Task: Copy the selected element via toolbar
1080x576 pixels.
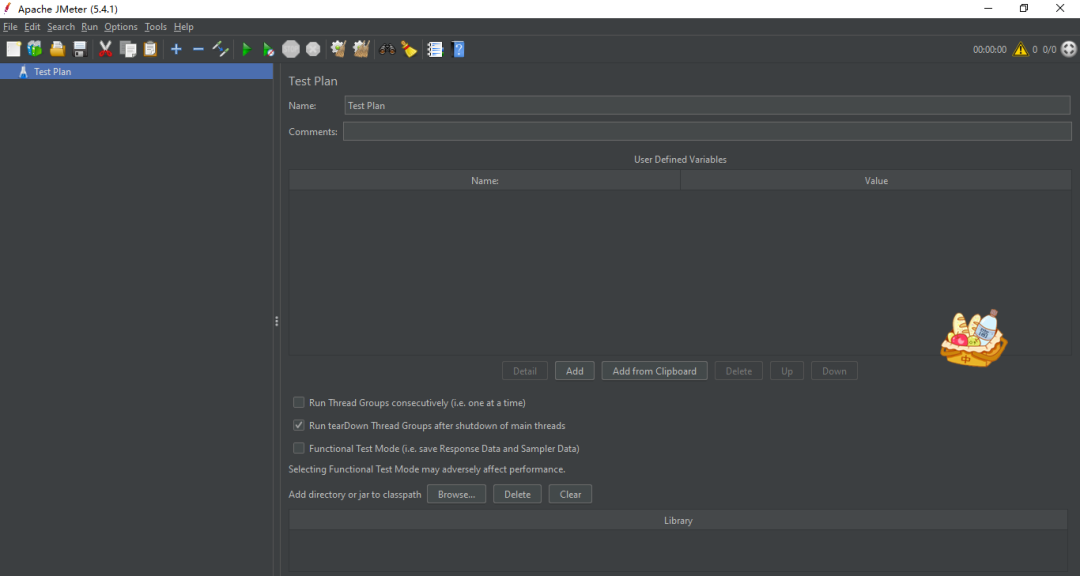Action: [128, 49]
